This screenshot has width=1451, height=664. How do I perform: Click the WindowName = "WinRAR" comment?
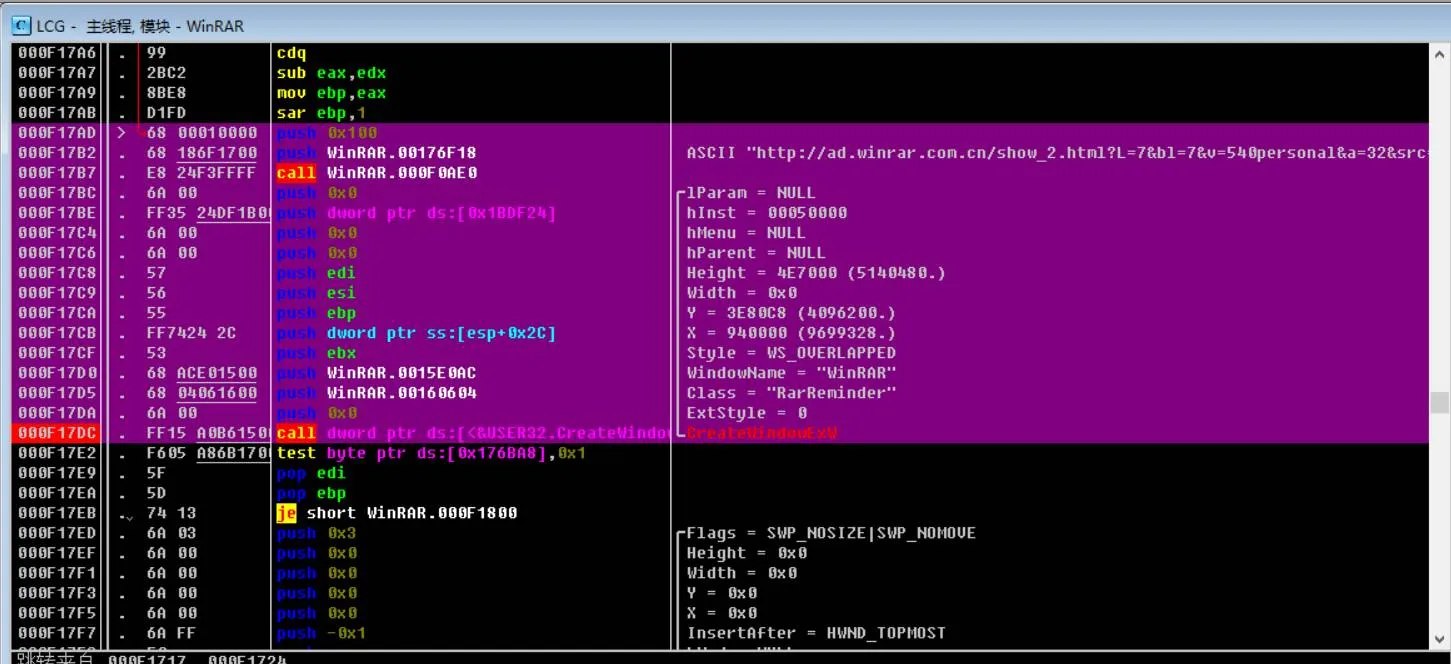791,373
